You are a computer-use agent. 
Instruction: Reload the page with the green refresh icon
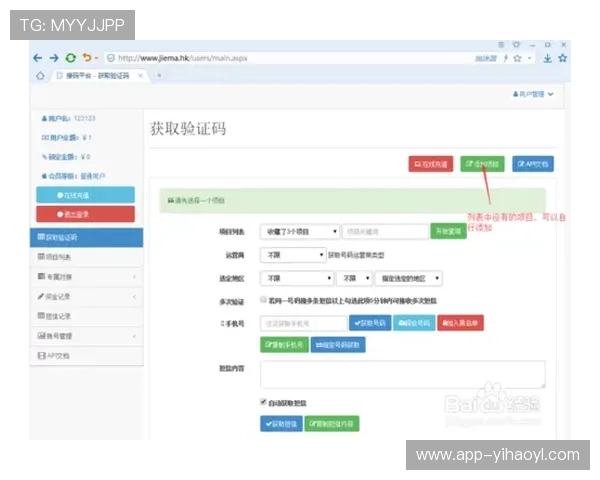tap(71, 58)
